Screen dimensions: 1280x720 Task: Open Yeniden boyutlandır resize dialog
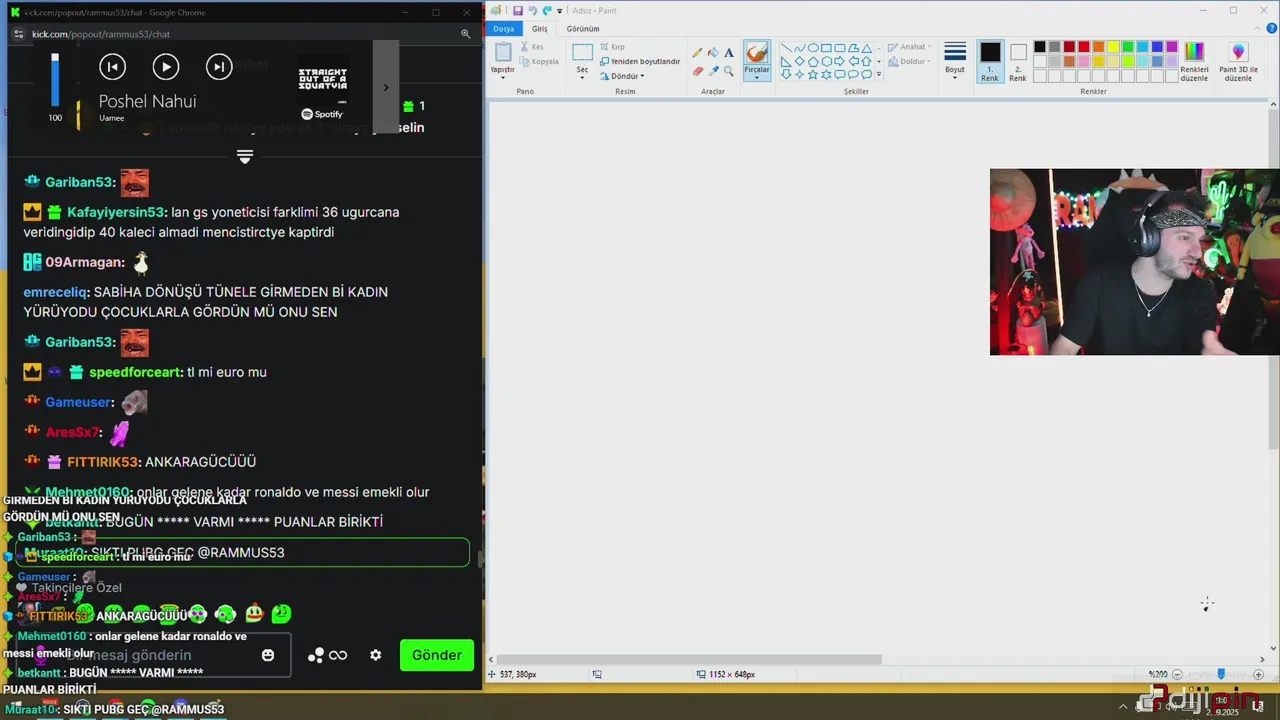coord(640,61)
